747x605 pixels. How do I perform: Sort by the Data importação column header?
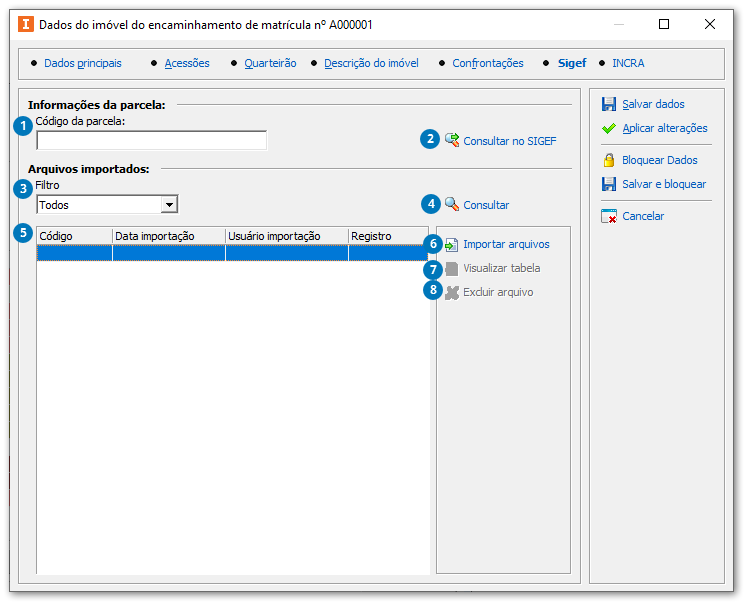(x=168, y=236)
